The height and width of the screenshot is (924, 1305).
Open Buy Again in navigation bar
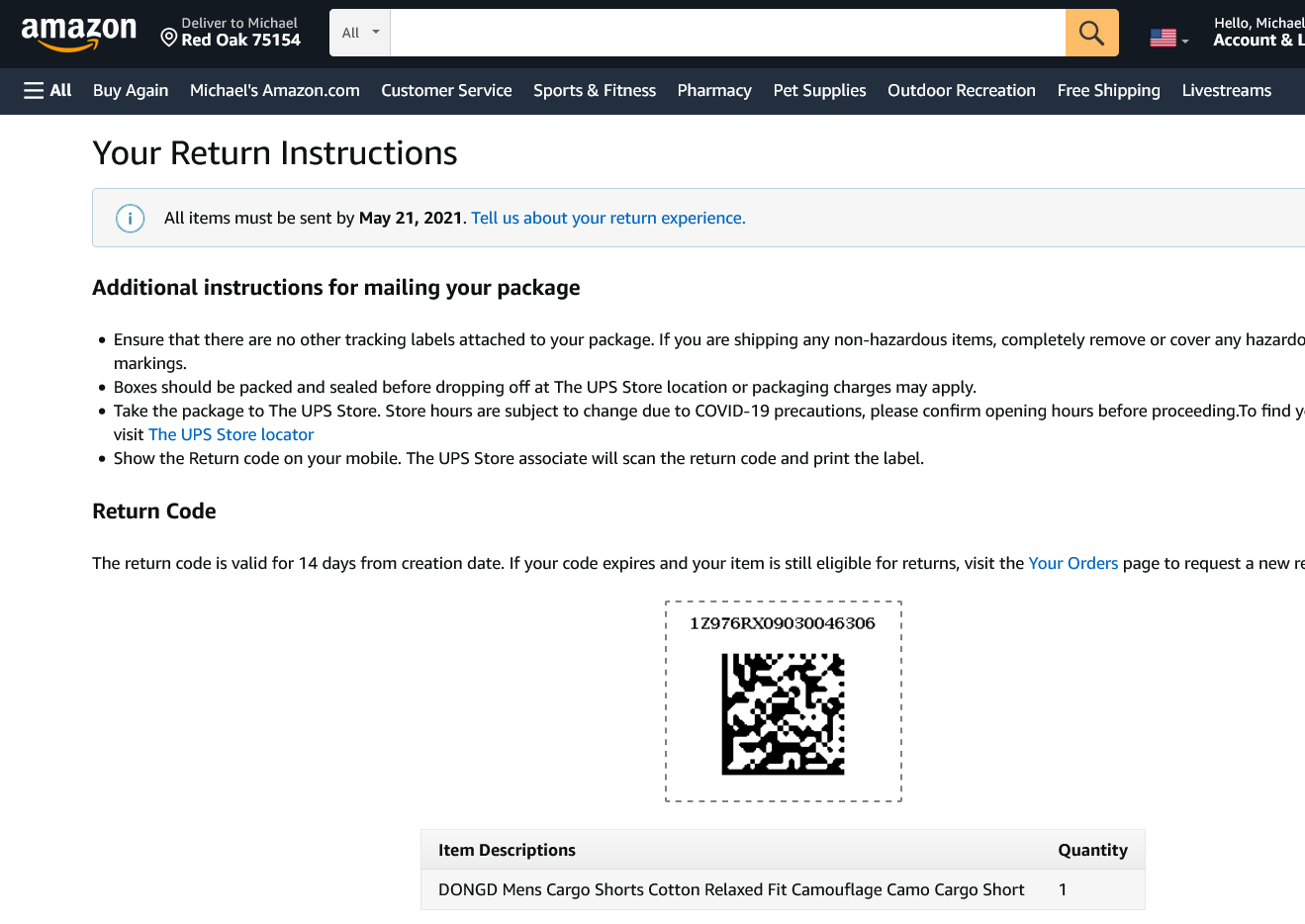(131, 91)
